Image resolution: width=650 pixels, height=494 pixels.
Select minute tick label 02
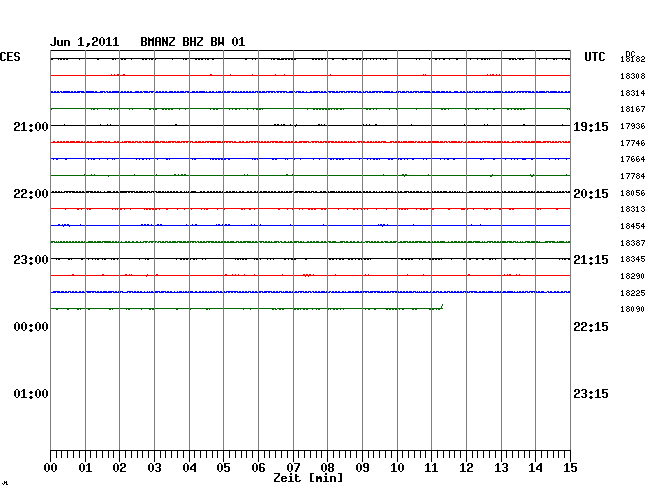click(119, 468)
